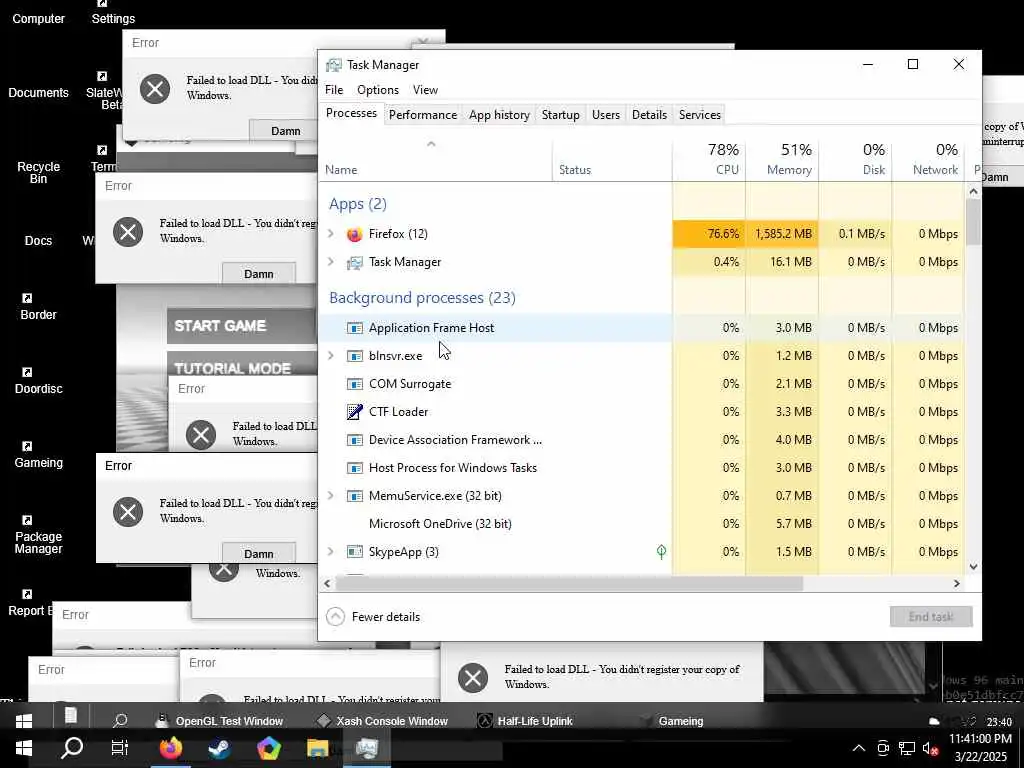Click the horizontal scrollbar thumb in process list
The height and width of the screenshot is (768, 1024).
[568, 584]
